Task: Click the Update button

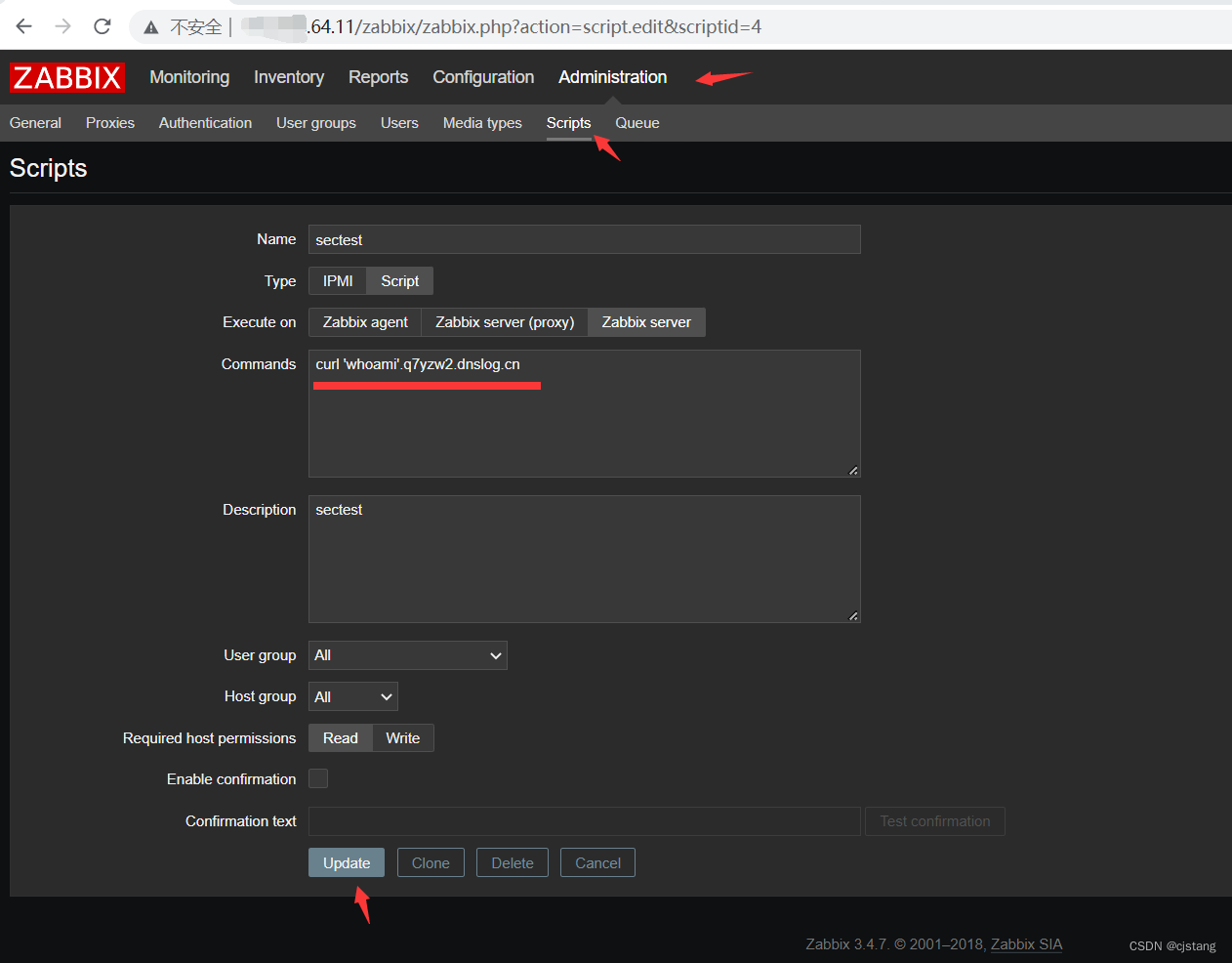Action: pos(346,862)
